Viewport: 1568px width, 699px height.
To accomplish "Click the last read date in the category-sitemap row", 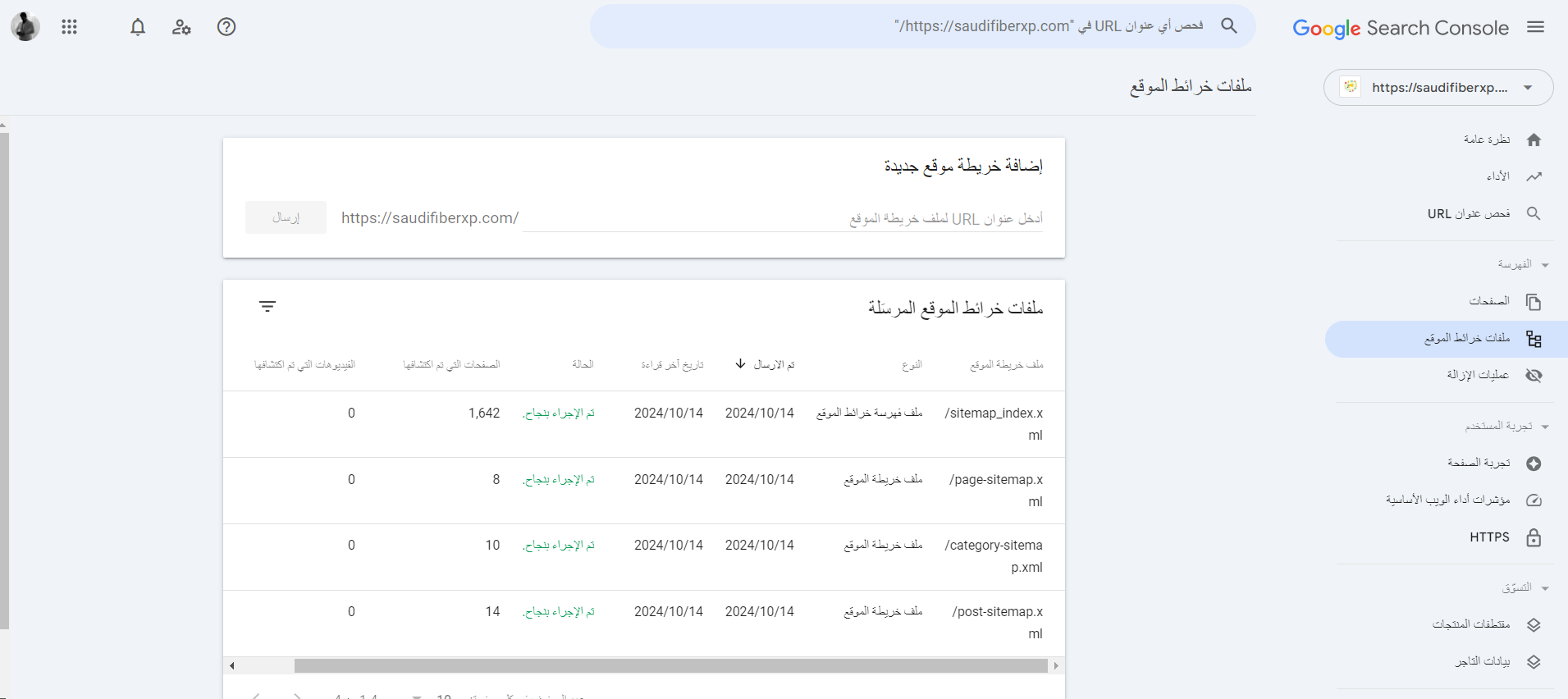I will [x=669, y=546].
